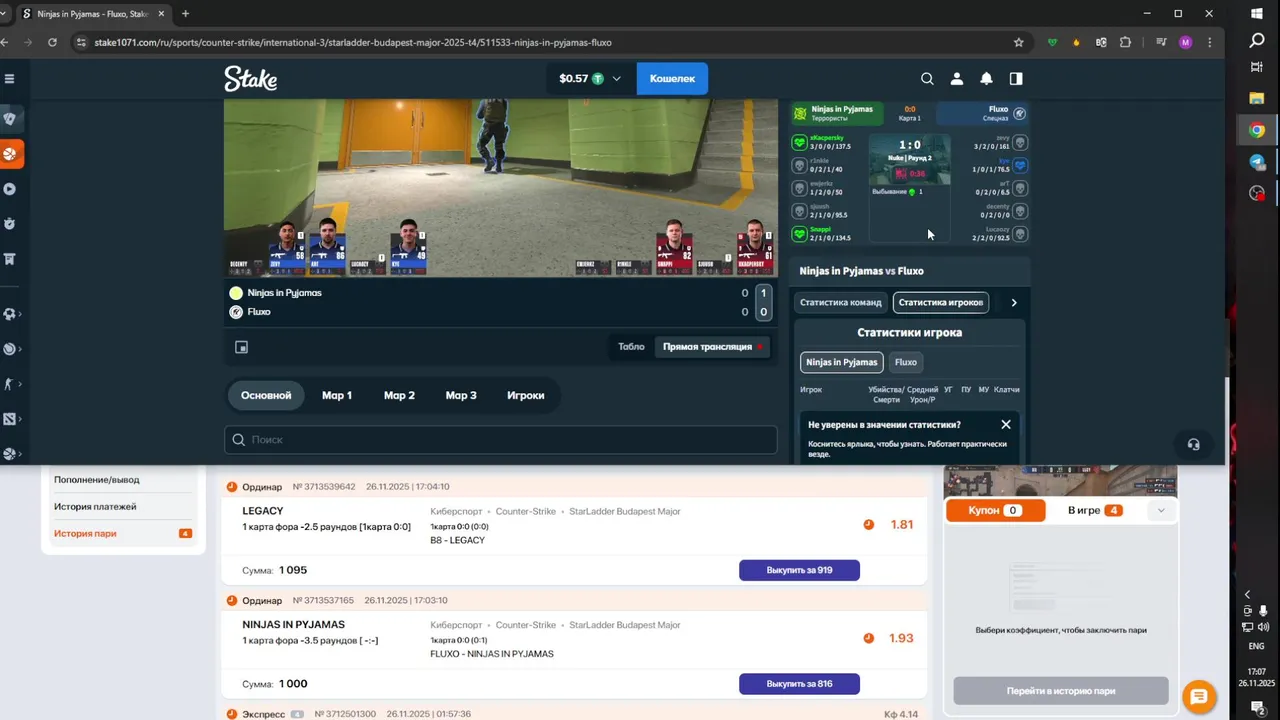
Task: Show Ninjas in Pyjamas player statistics
Action: point(842,362)
